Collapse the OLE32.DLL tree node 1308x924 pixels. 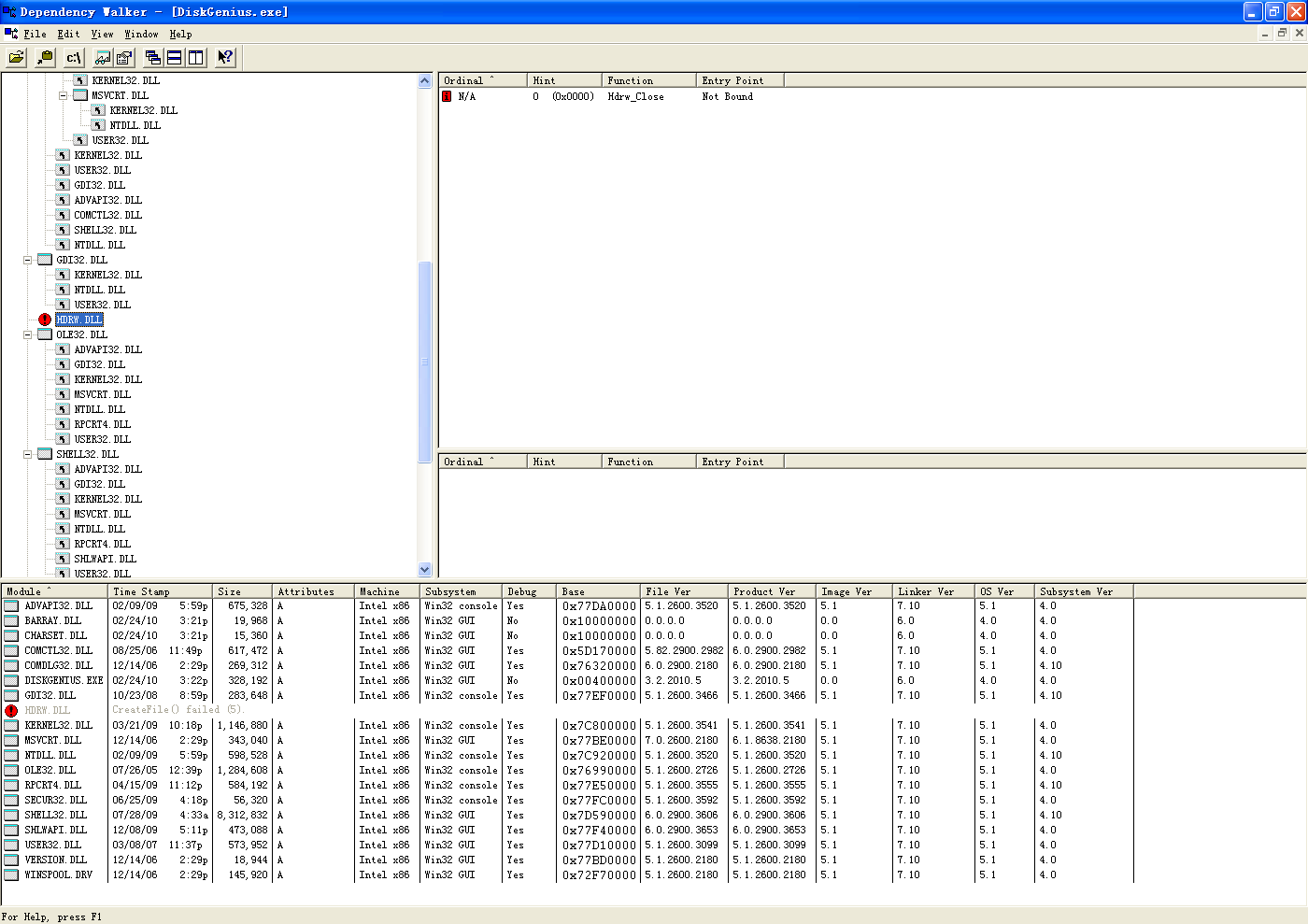pyautogui.click(x=28, y=334)
